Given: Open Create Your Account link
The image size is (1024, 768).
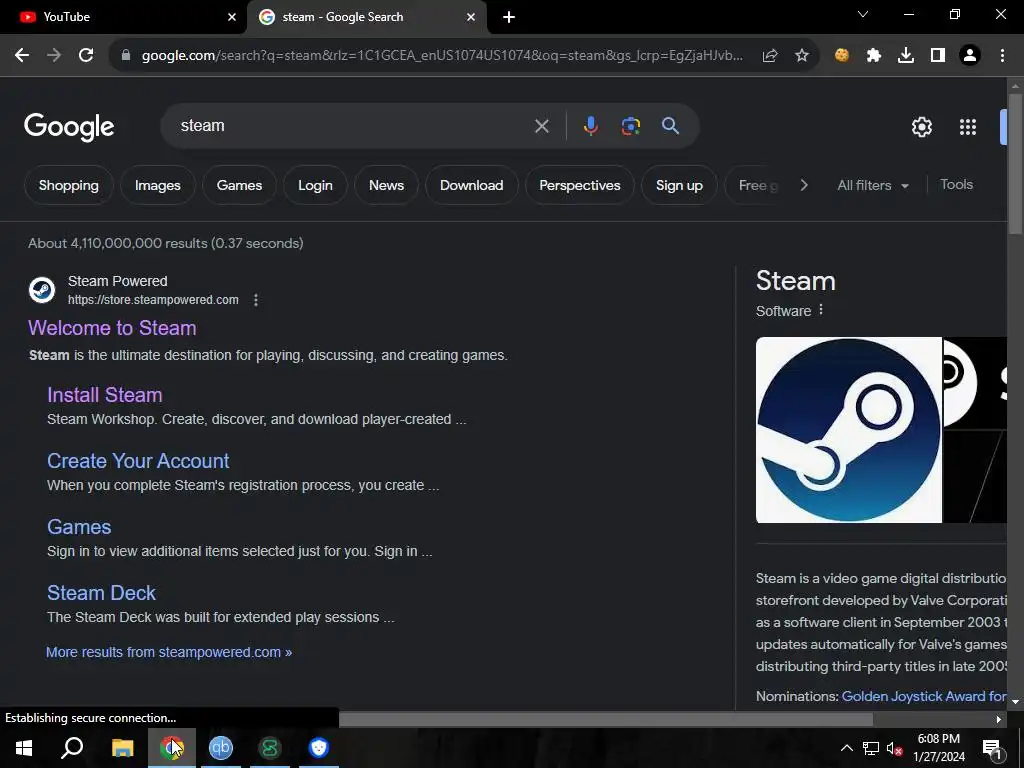Looking at the screenshot, I should tap(138, 460).
